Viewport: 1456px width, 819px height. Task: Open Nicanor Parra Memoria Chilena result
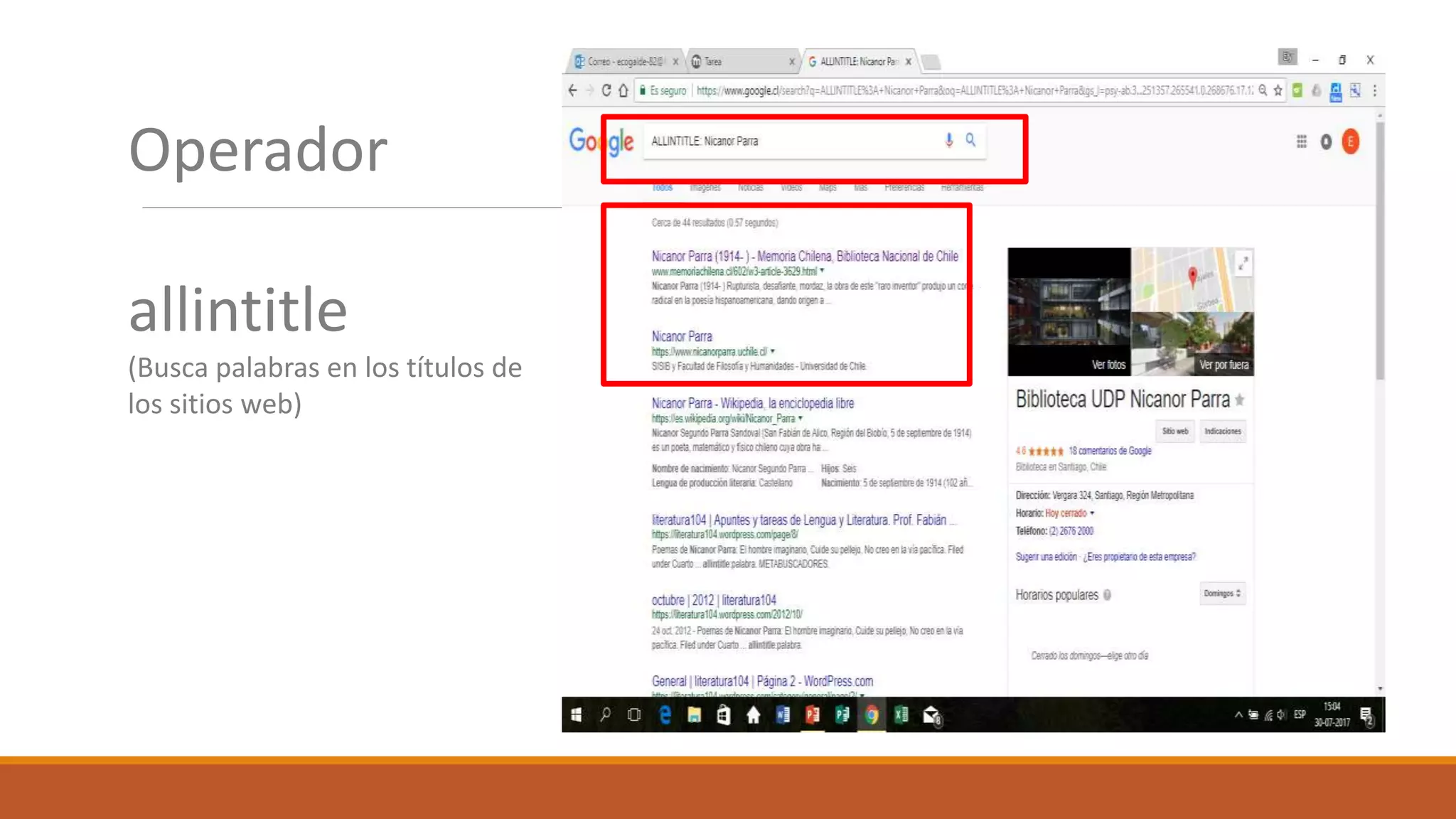click(805, 256)
